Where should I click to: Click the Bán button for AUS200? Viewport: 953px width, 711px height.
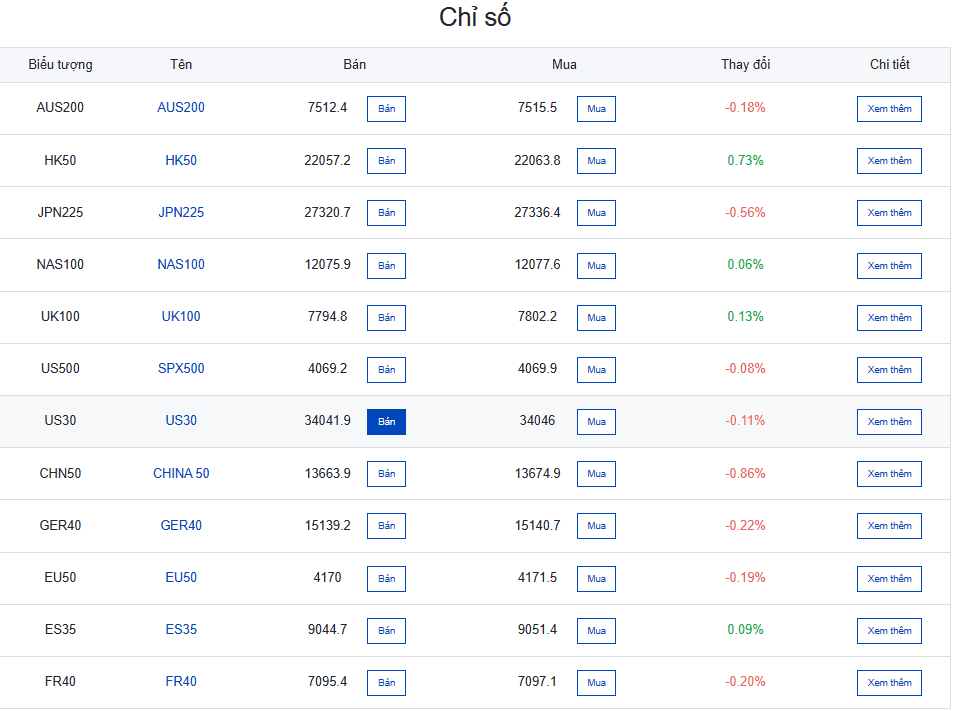pyautogui.click(x=386, y=109)
